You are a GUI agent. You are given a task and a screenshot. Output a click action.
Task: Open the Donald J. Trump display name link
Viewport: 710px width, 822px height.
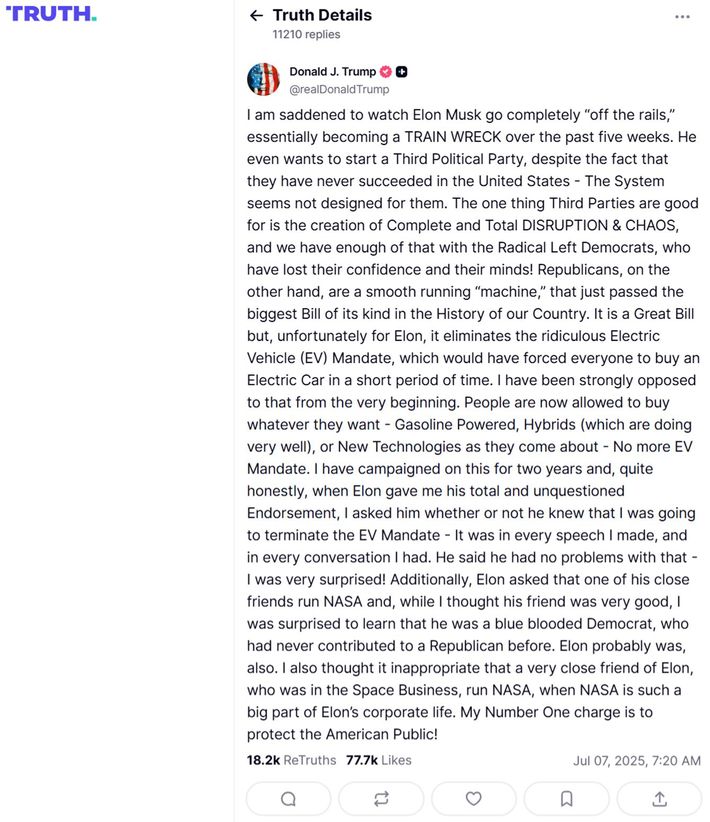pos(332,72)
